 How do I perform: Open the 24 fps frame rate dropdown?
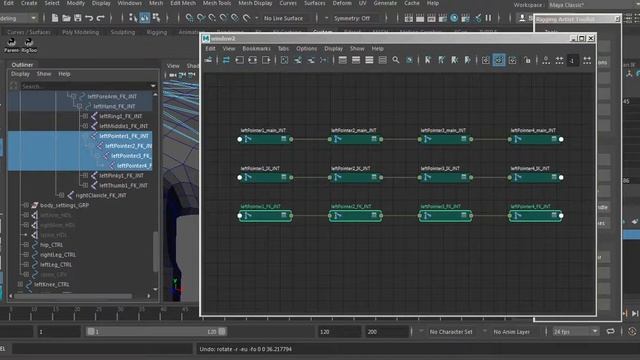(x=576, y=332)
